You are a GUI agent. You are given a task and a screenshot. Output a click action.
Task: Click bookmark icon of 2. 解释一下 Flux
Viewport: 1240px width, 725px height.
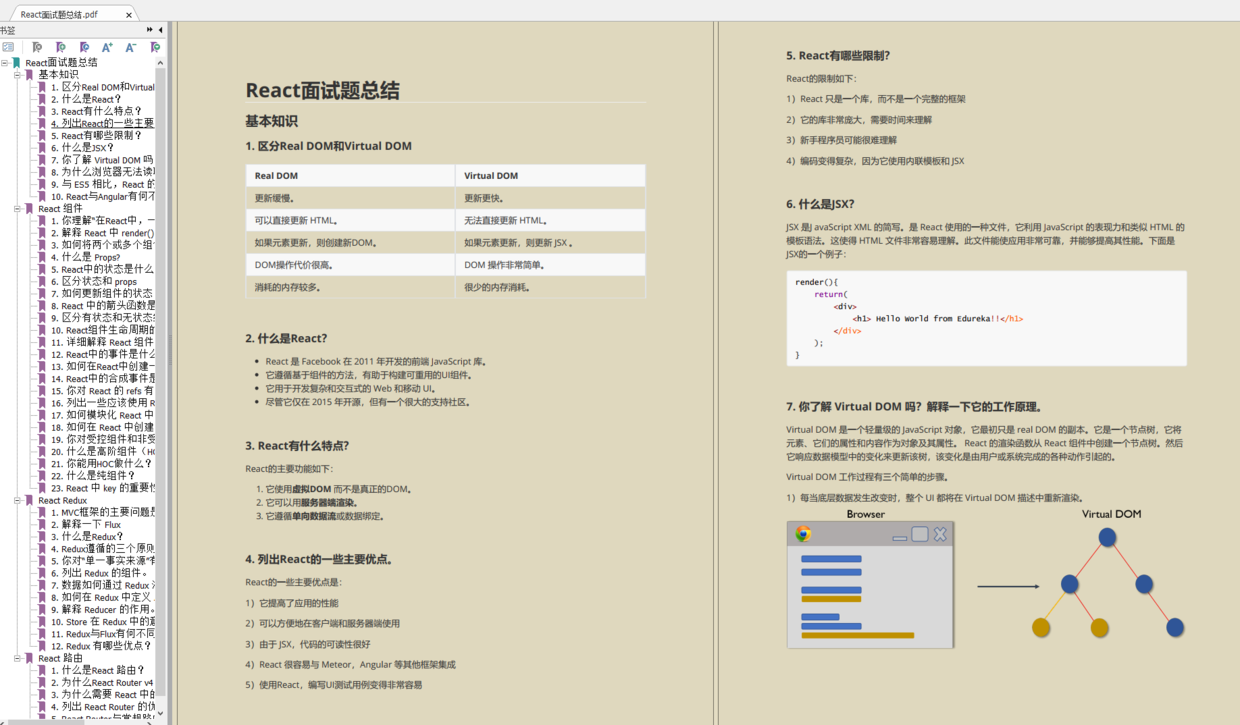[x=43, y=524]
